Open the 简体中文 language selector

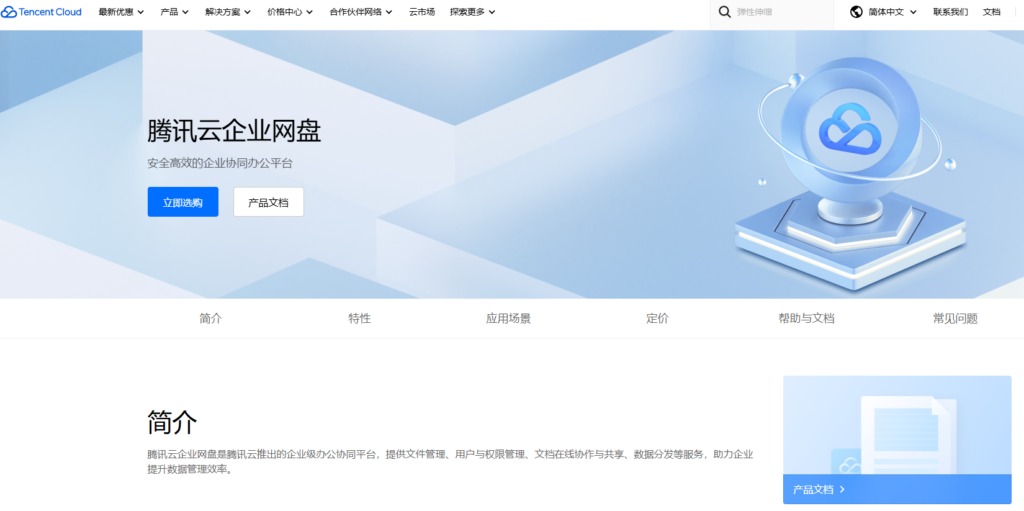click(892, 12)
